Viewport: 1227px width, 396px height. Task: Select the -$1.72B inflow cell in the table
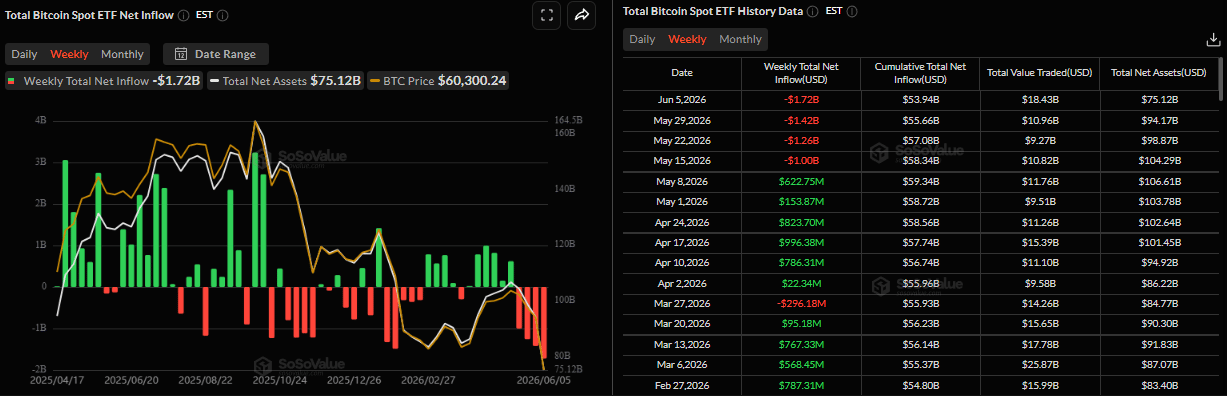click(x=800, y=100)
